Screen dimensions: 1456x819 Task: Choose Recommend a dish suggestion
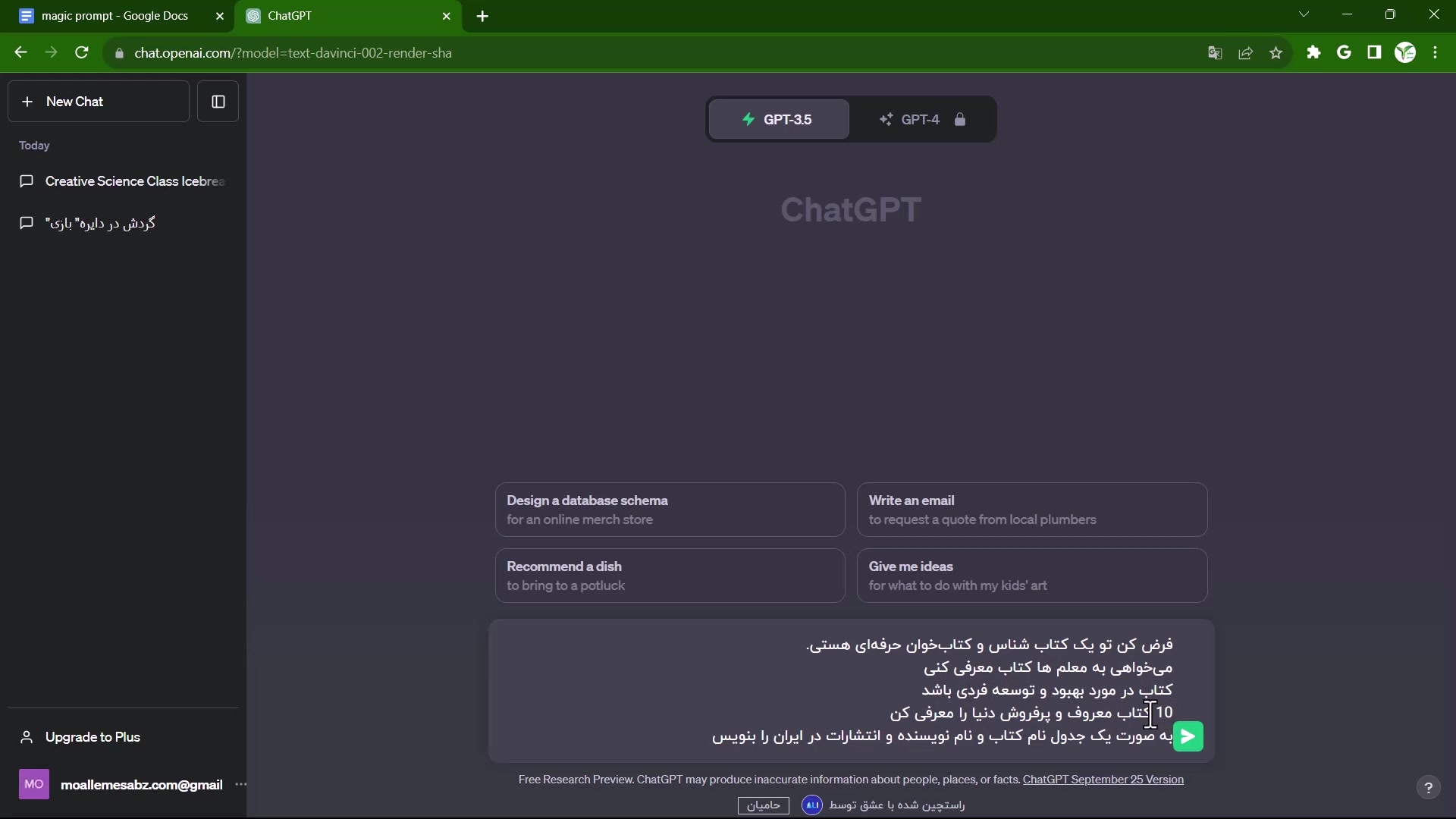tap(670, 576)
